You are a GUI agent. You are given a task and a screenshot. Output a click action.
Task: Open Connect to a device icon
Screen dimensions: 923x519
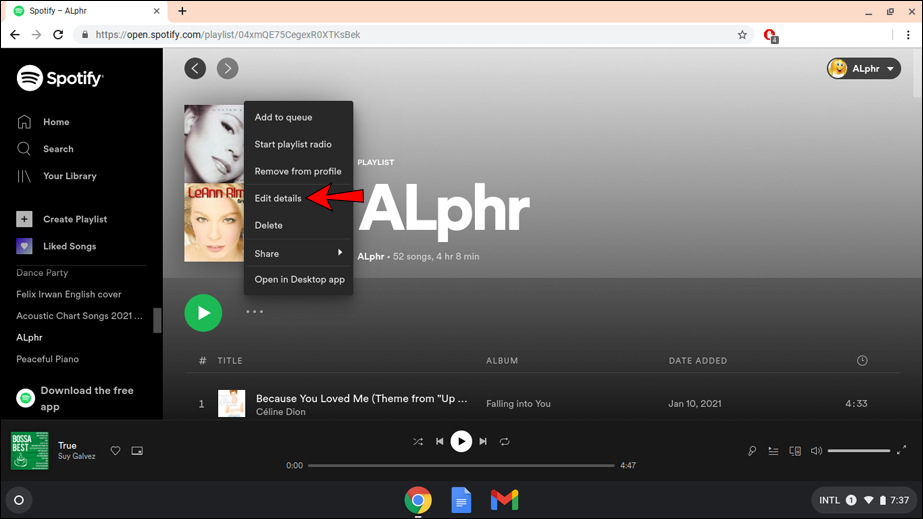(x=795, y=451)
